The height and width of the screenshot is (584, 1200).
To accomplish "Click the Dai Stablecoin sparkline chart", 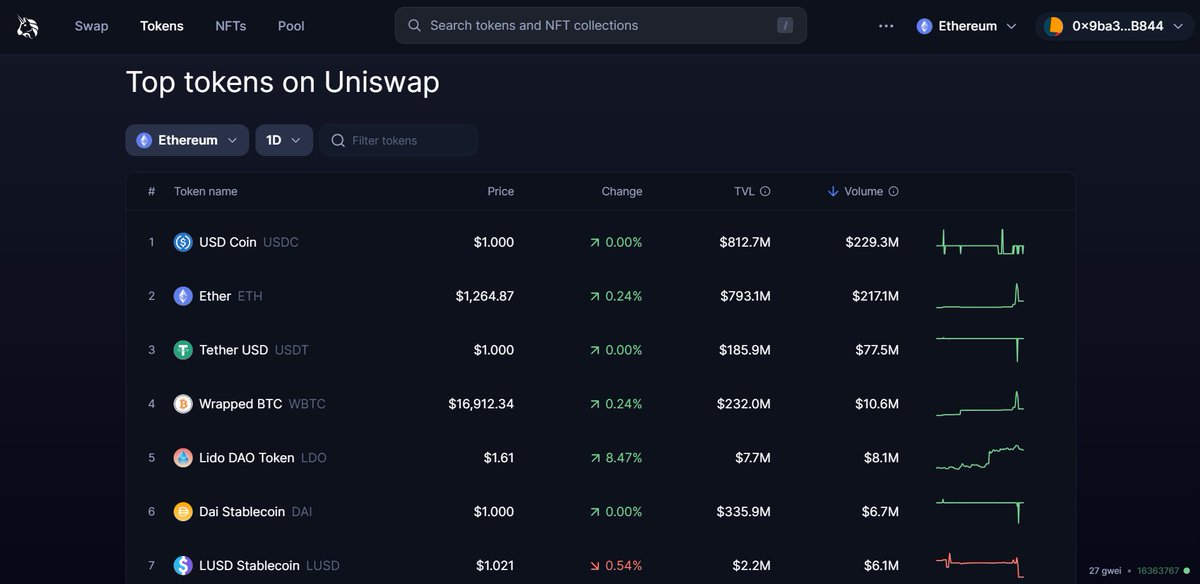I will click(980, 512).
